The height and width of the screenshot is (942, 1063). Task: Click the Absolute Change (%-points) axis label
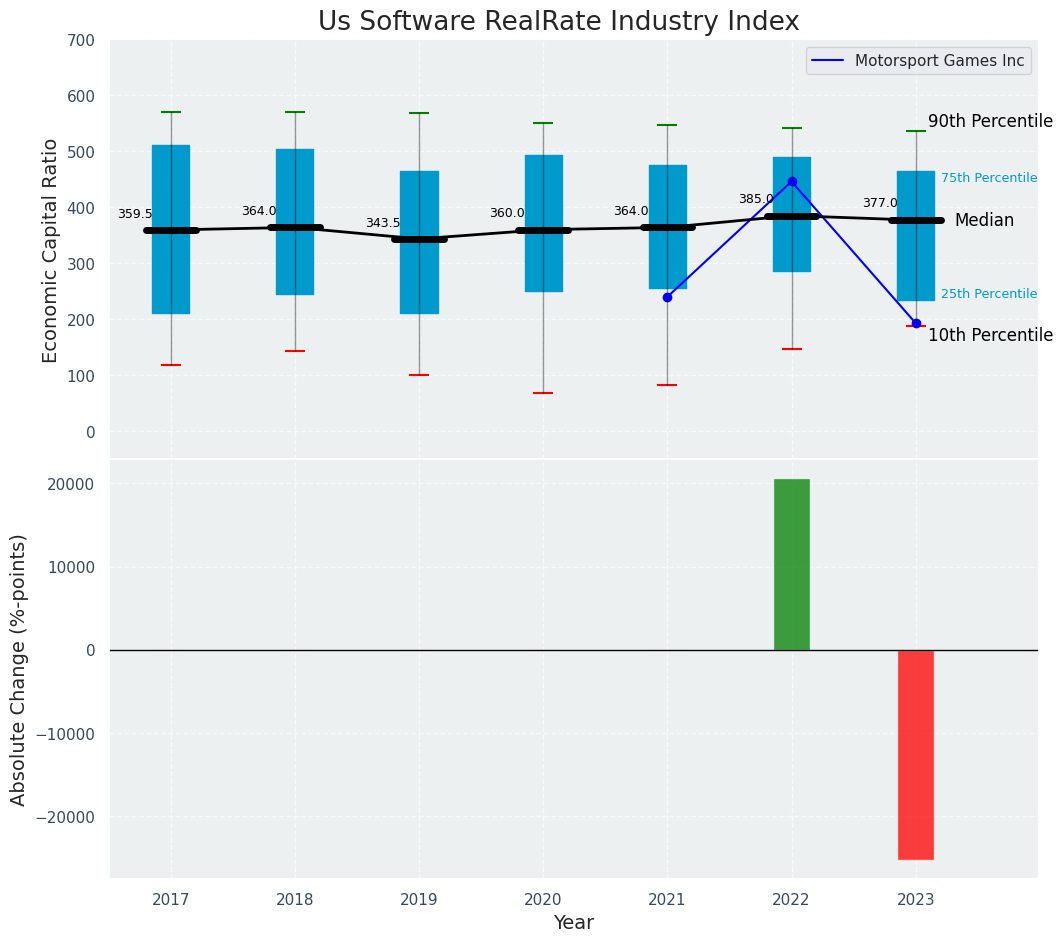[19, 669]
